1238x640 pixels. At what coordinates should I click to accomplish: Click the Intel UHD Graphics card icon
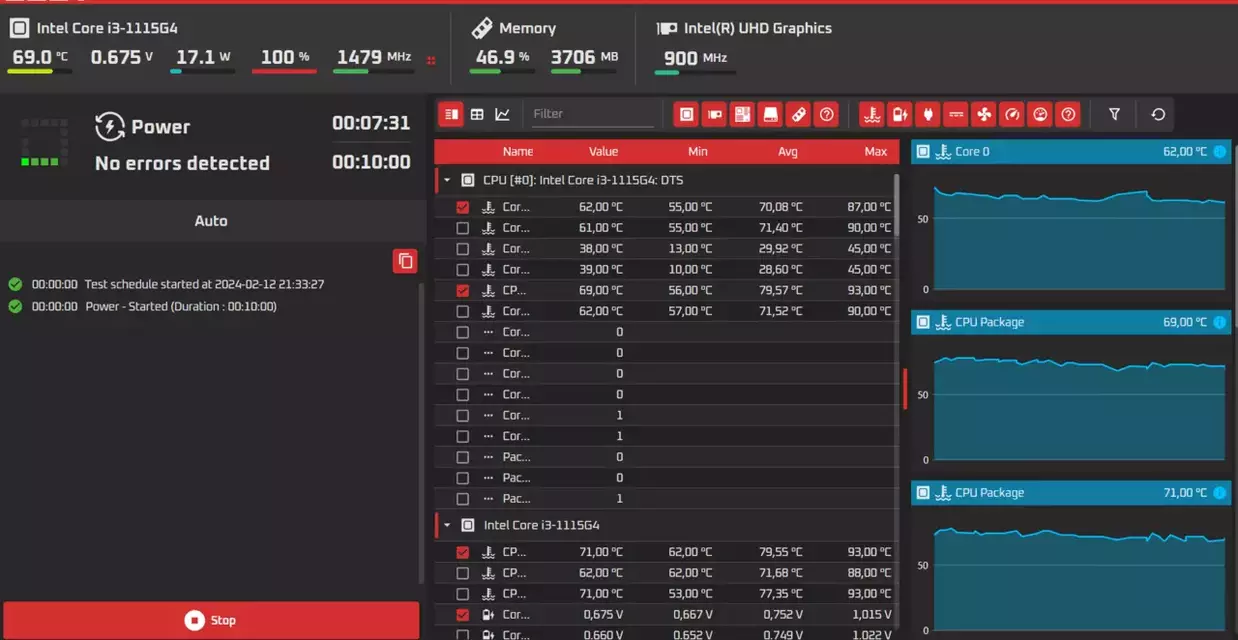[666, 29]
